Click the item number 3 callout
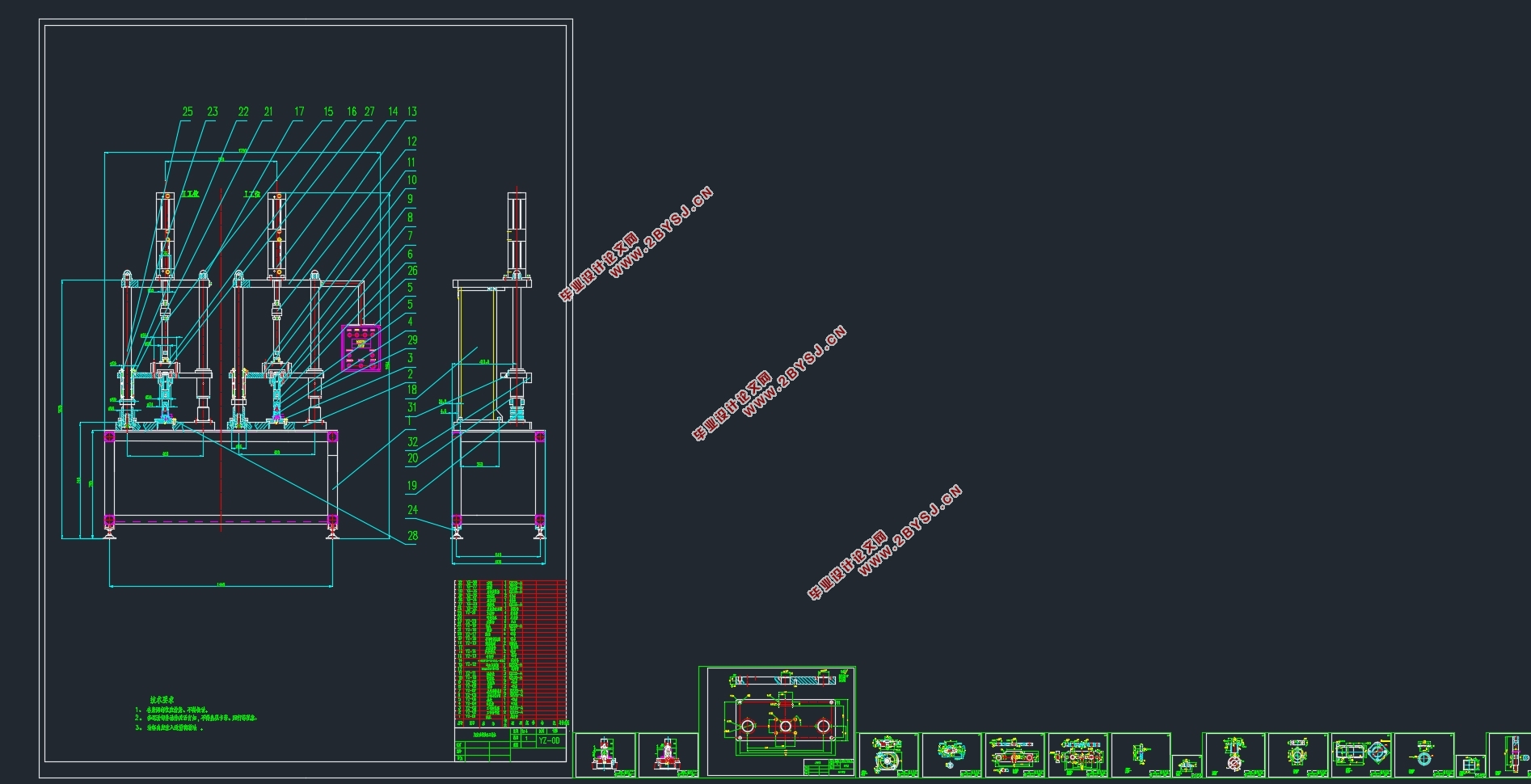Viewport: 1531px width, 784px height. coord(410,357)
